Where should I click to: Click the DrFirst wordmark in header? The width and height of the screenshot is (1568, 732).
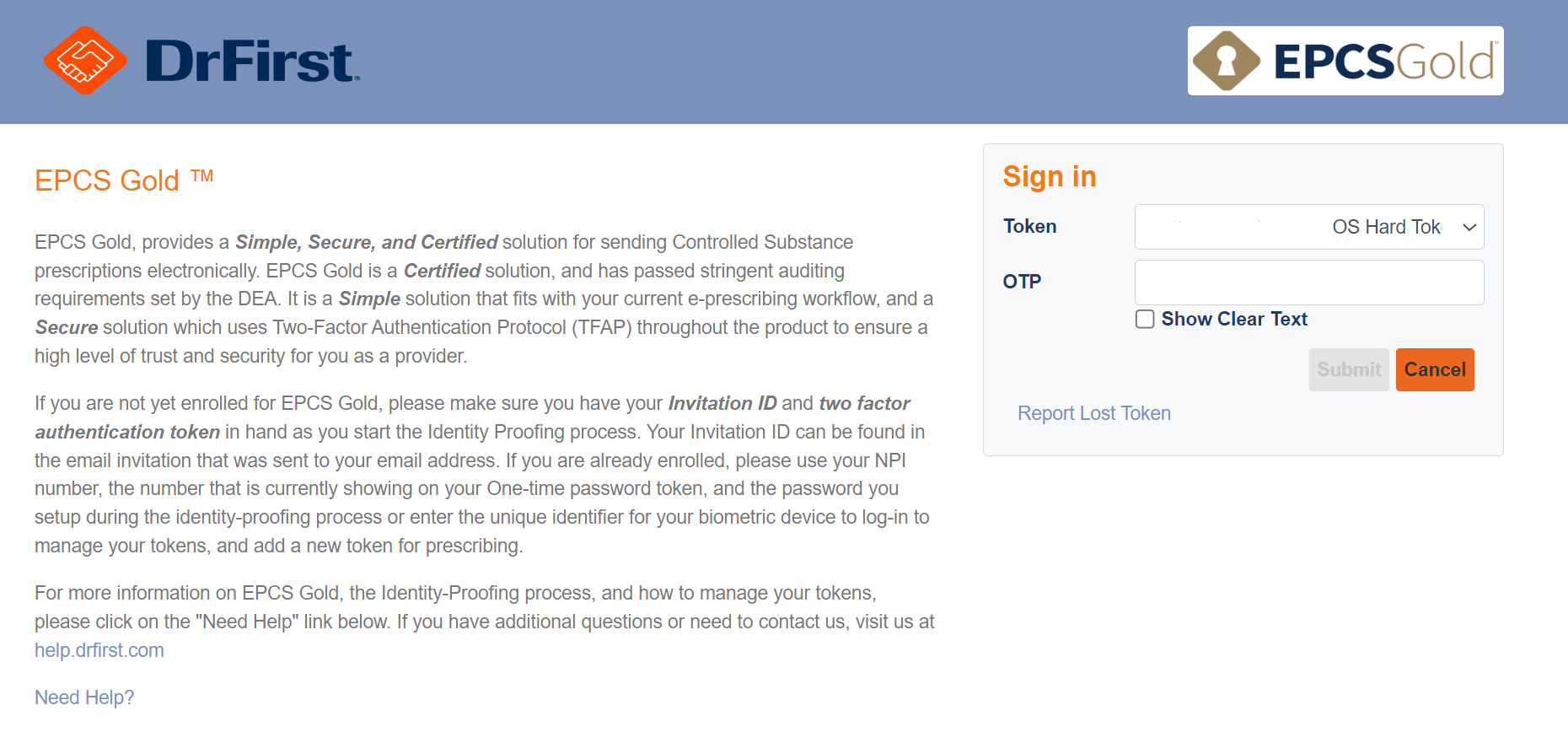point(252,62)
